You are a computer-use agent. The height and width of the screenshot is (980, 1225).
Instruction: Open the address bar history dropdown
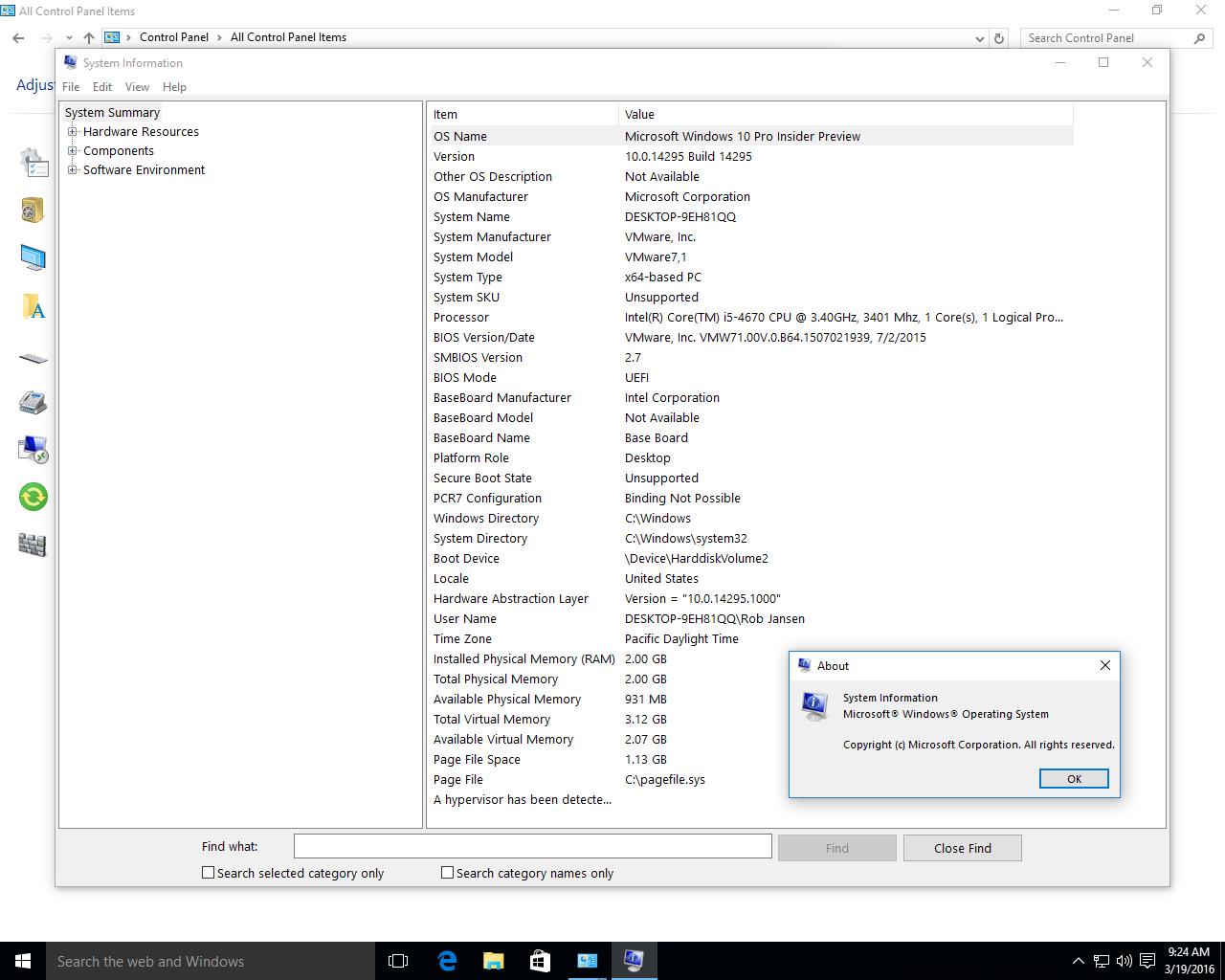point(979,38)
